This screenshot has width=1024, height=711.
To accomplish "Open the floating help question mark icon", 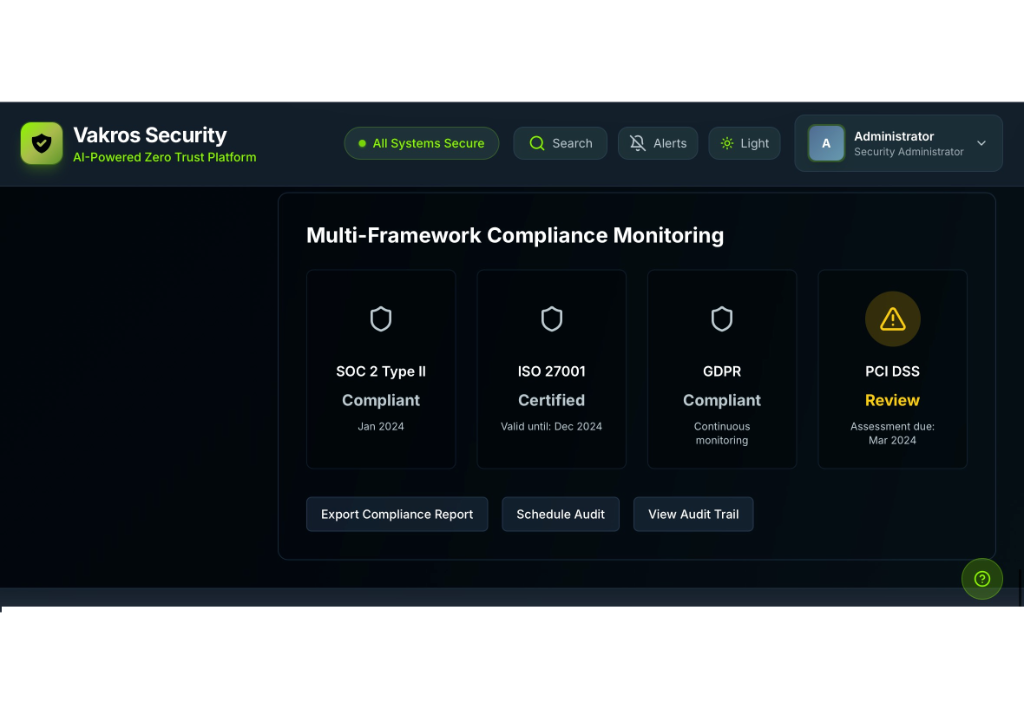I will coord(982,578).
